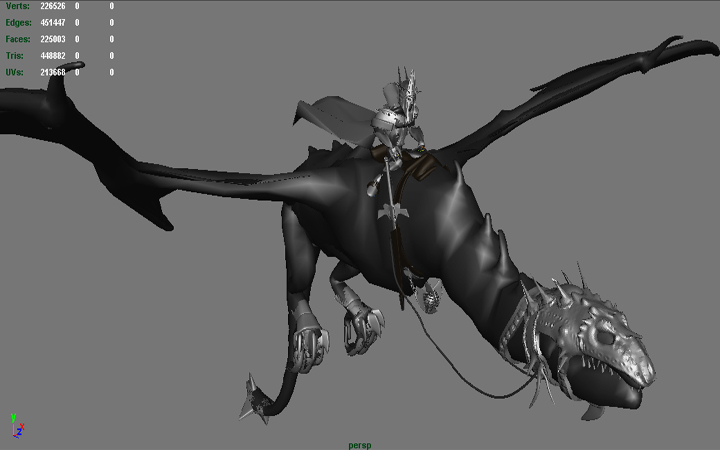Click the Tris count 448882
Viewport: 720px width, 450px height.
(53, 56)
